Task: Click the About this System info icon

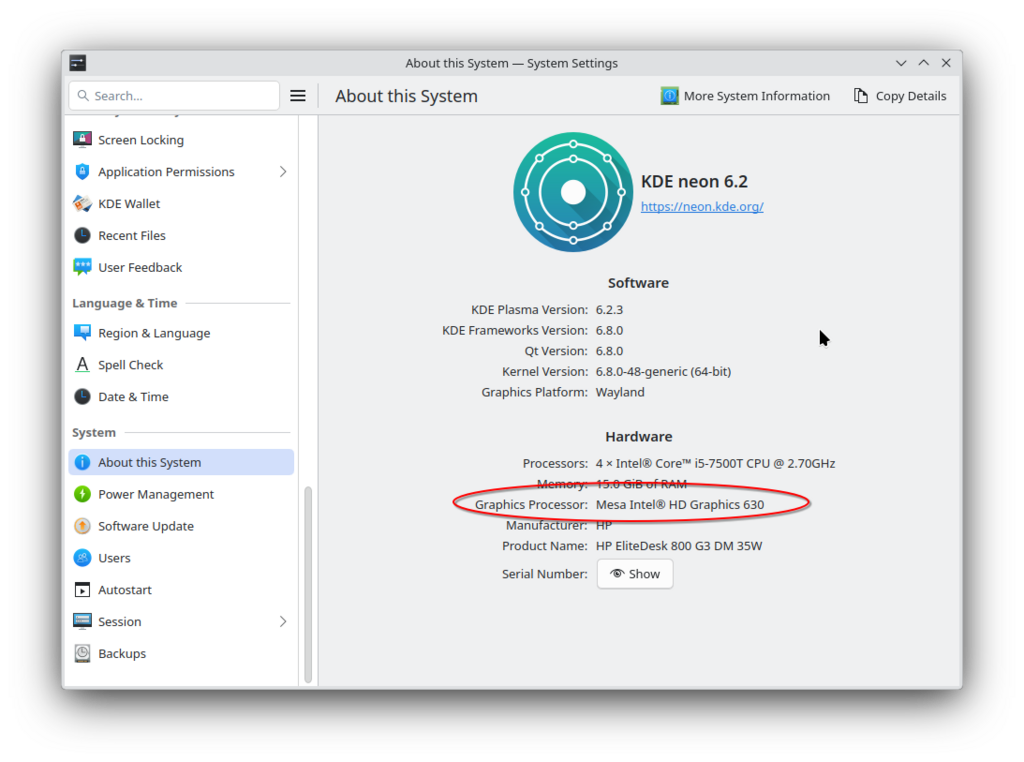Action: pyautogui.click(x=82, y=462)
